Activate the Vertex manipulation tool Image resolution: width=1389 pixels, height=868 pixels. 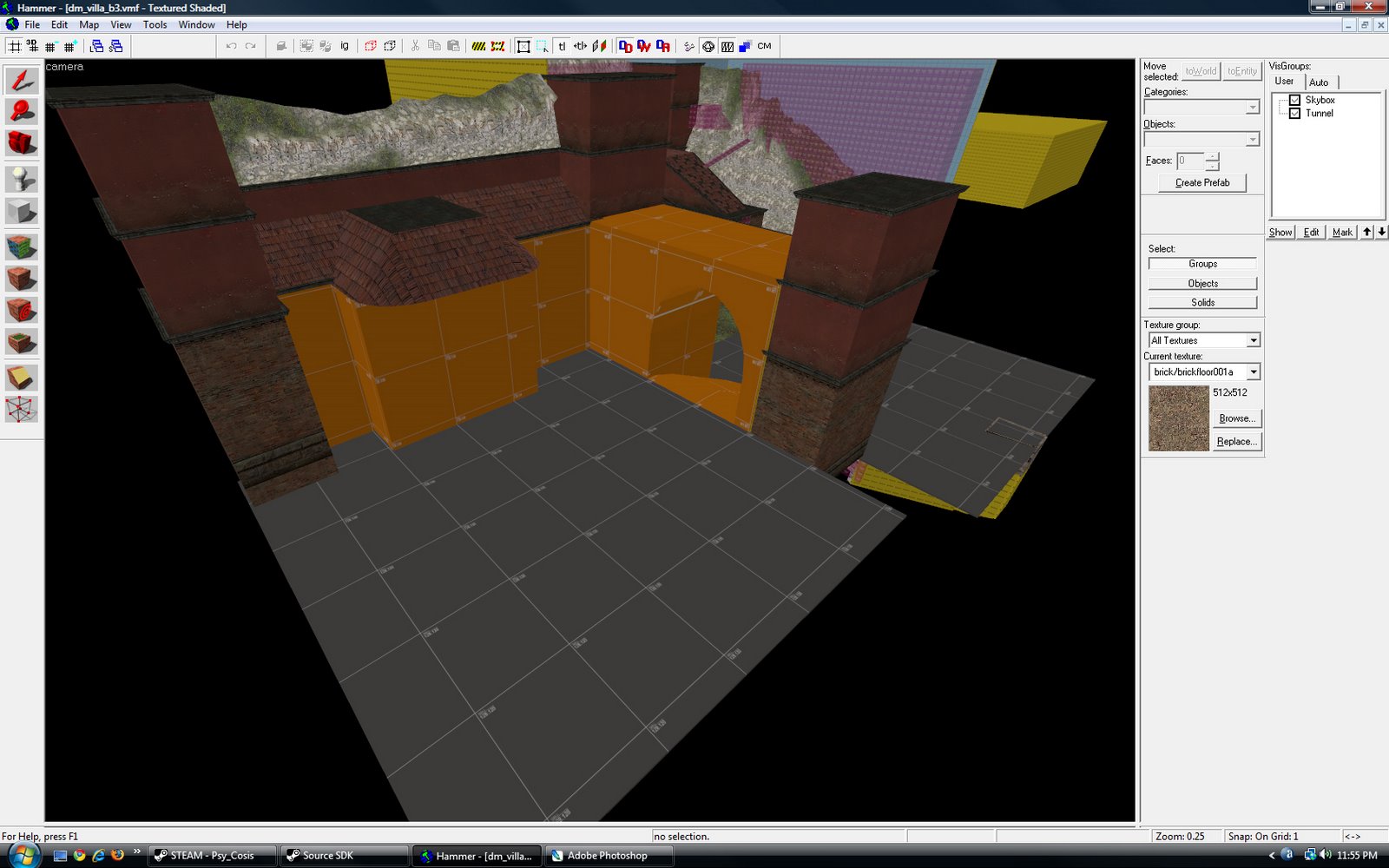22,409
